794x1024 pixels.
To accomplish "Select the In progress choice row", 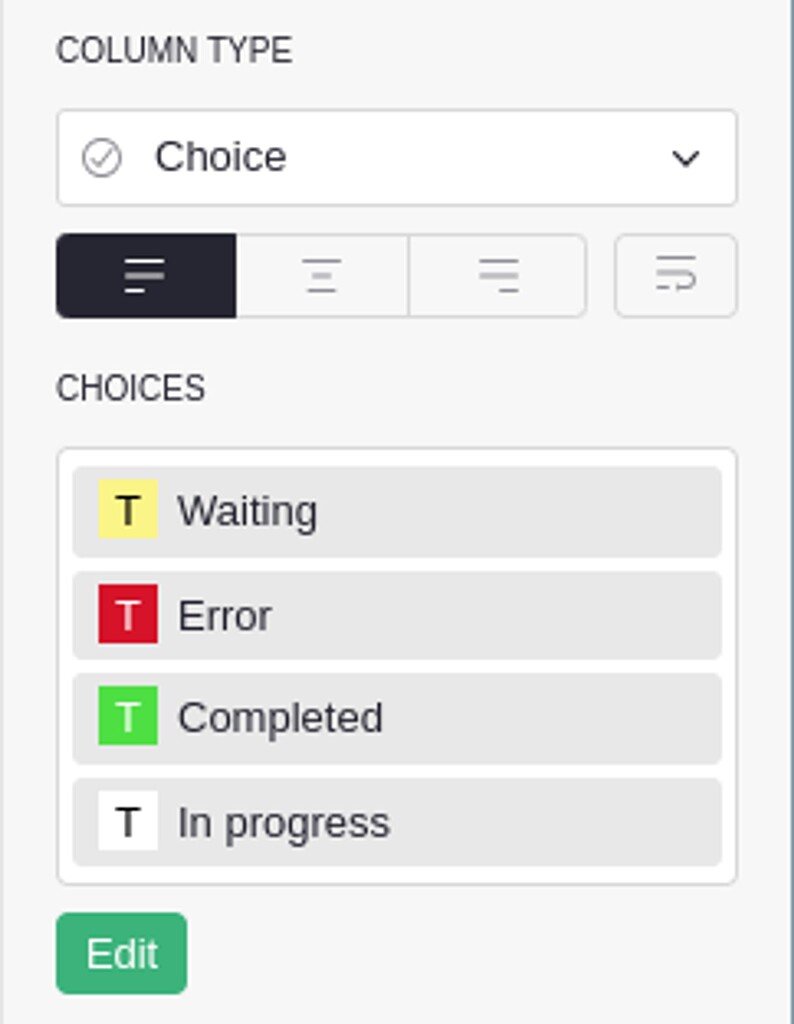I will [x=396, y=822].
